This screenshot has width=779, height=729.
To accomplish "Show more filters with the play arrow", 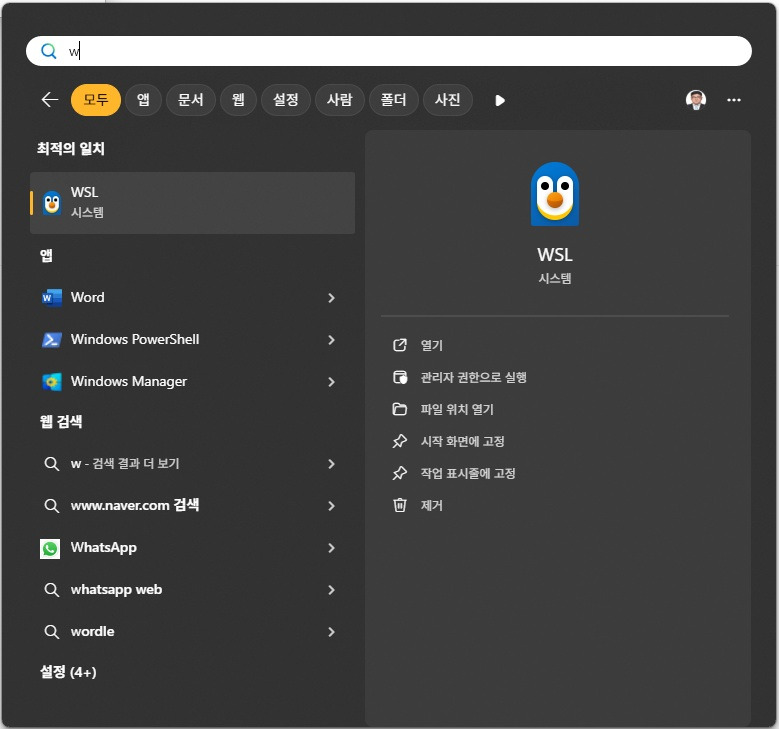I will 500,100.
